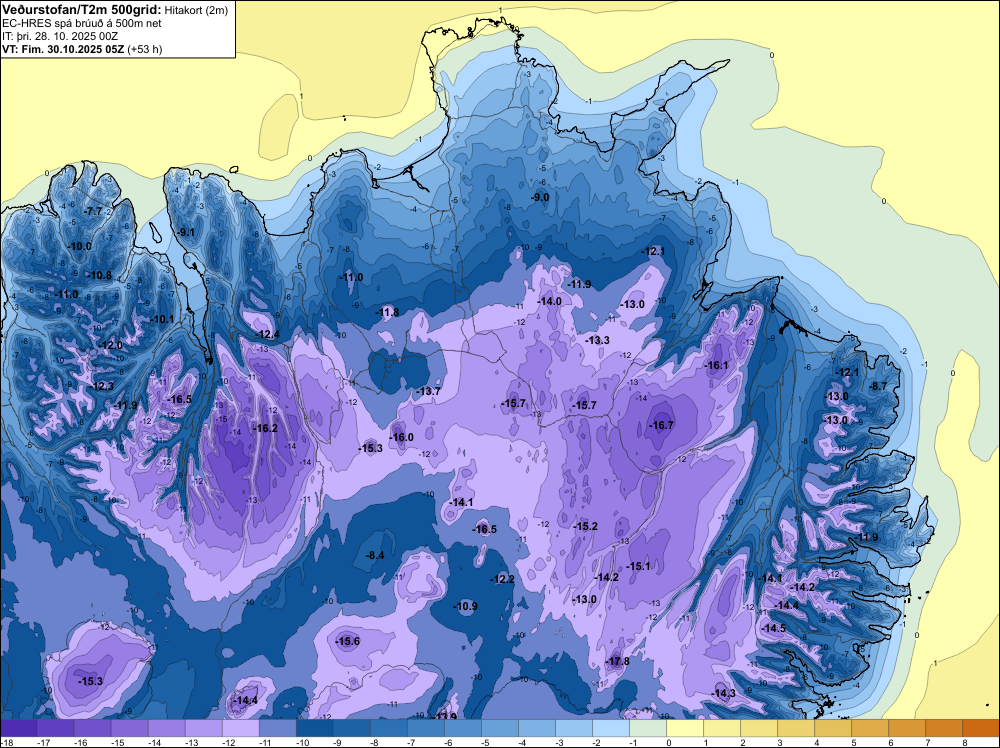Click the temperature value -12.2

502,579
